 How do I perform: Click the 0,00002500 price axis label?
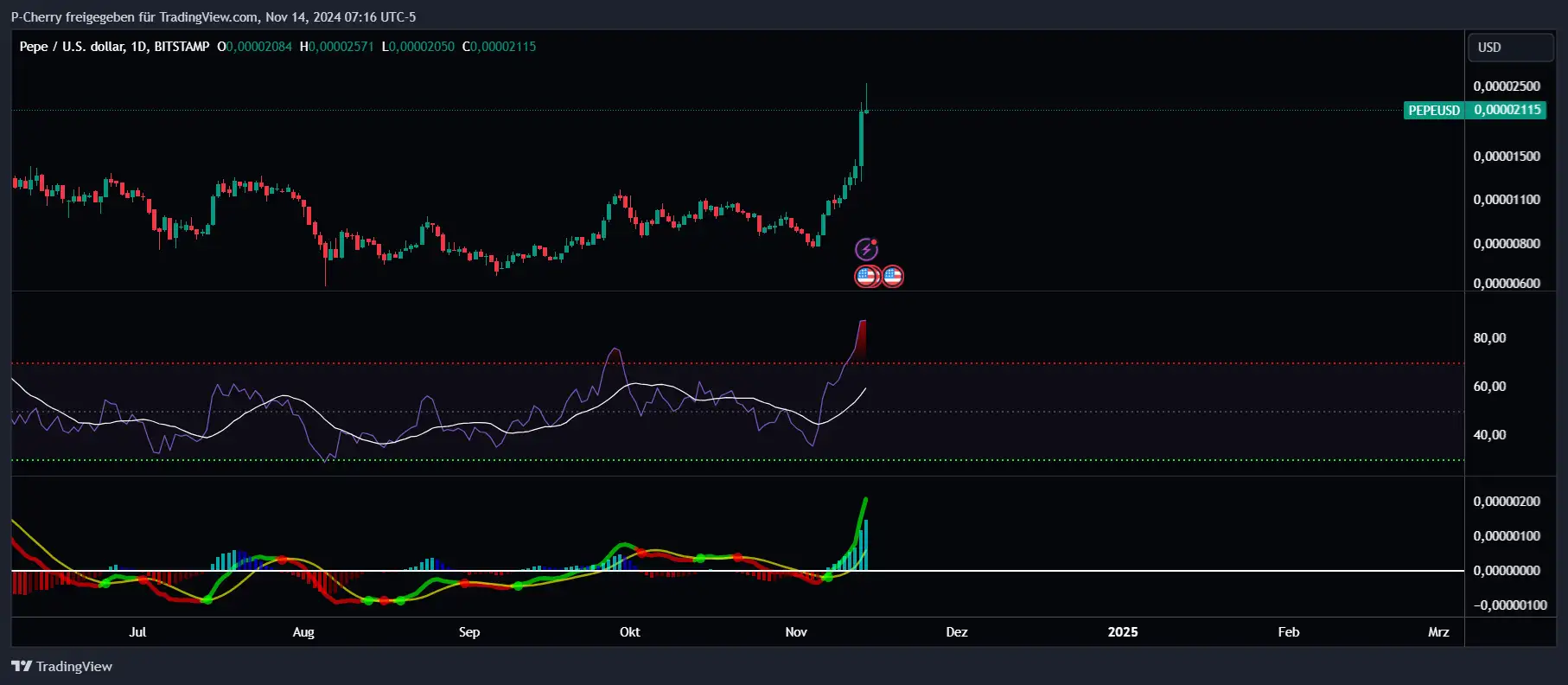1507,86
